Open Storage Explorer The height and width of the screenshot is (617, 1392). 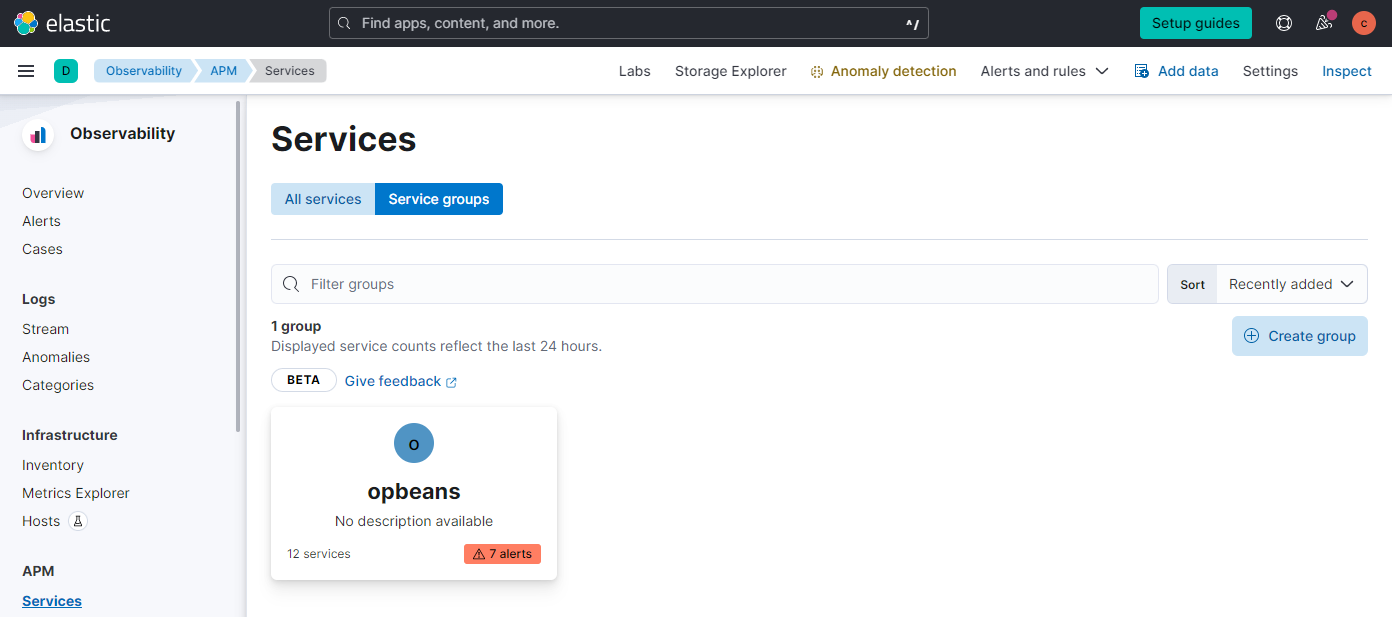(731, 71)
